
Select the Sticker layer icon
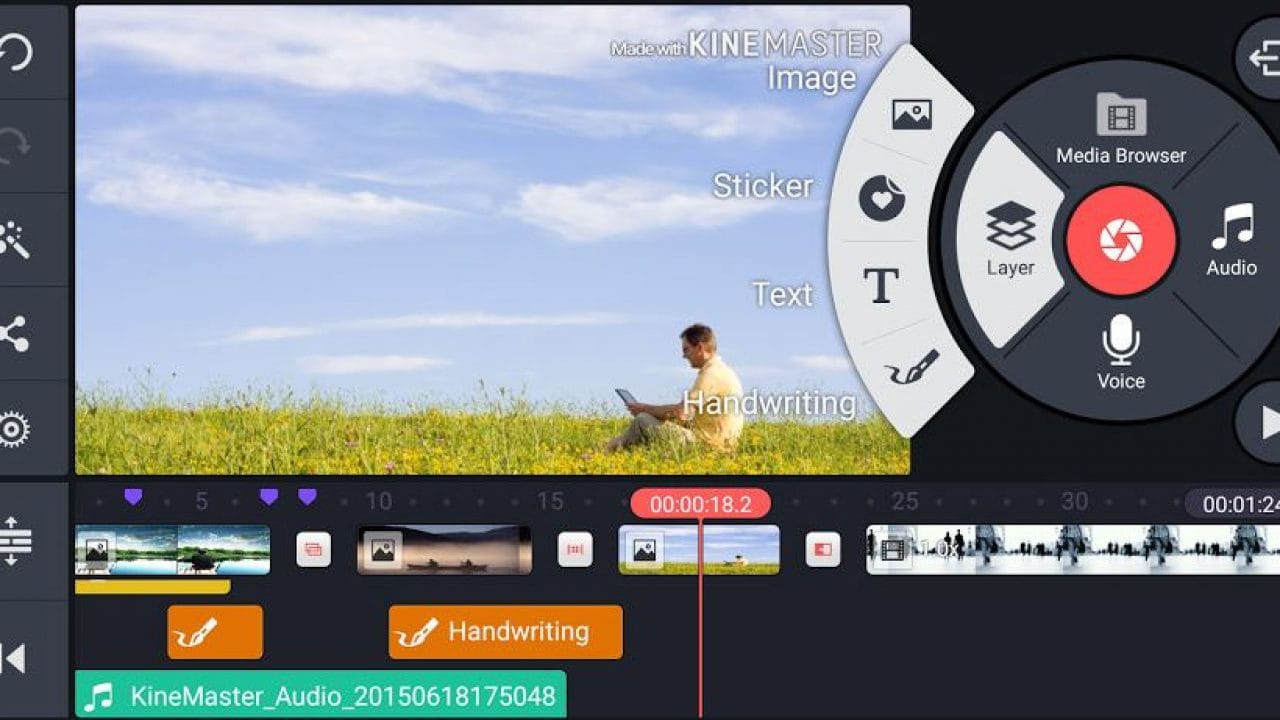tap(882, 198)
